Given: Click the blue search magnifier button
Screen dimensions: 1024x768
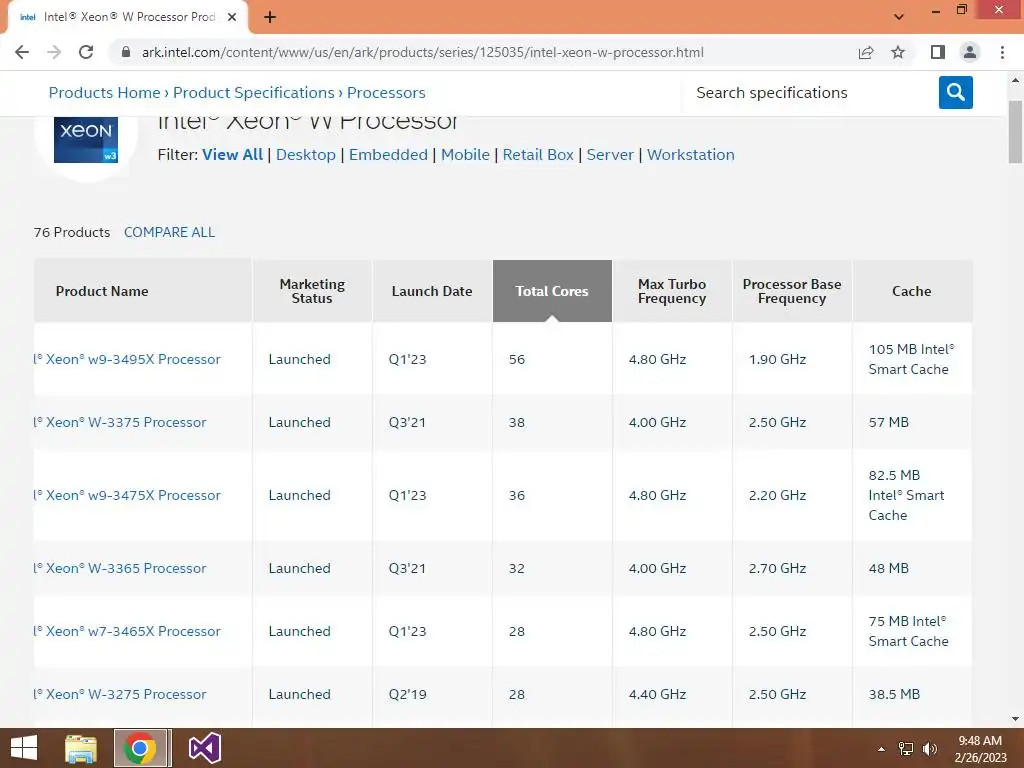Looking at the screenshot, I should pos(955,92).
